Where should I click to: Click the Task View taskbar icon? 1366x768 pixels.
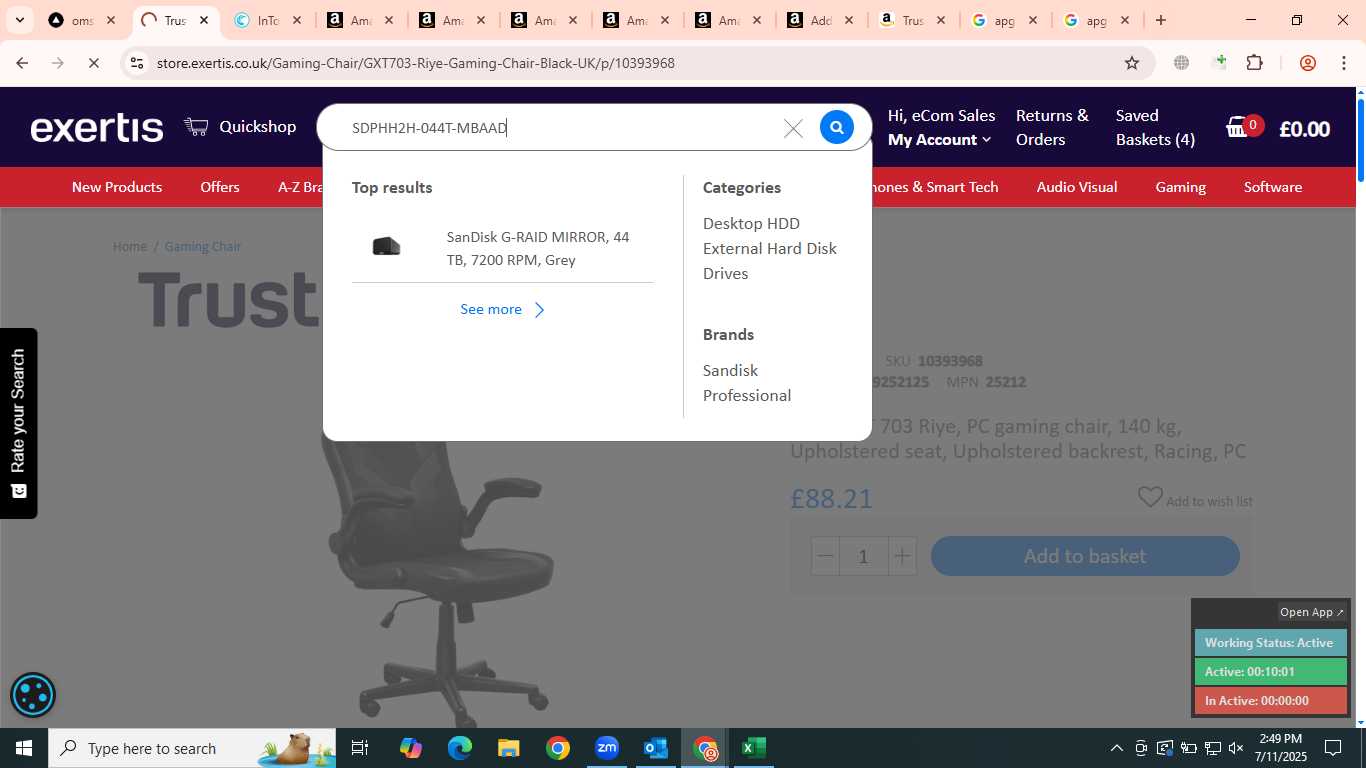point(361,748)
